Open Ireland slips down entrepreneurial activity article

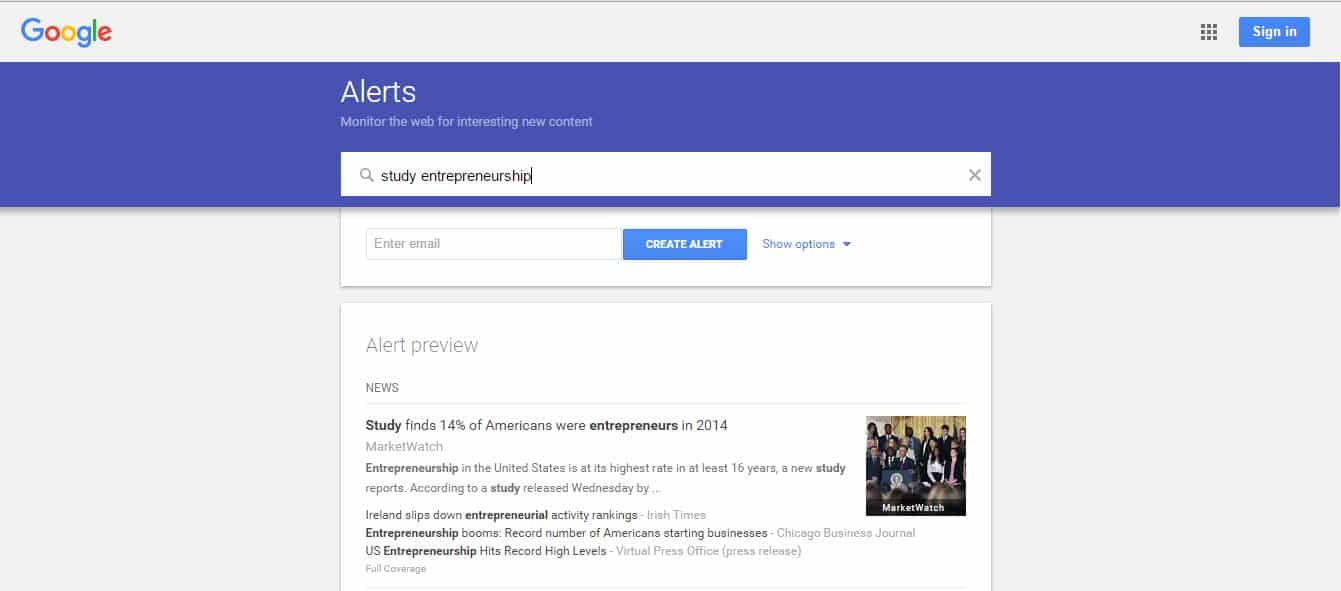501,515
